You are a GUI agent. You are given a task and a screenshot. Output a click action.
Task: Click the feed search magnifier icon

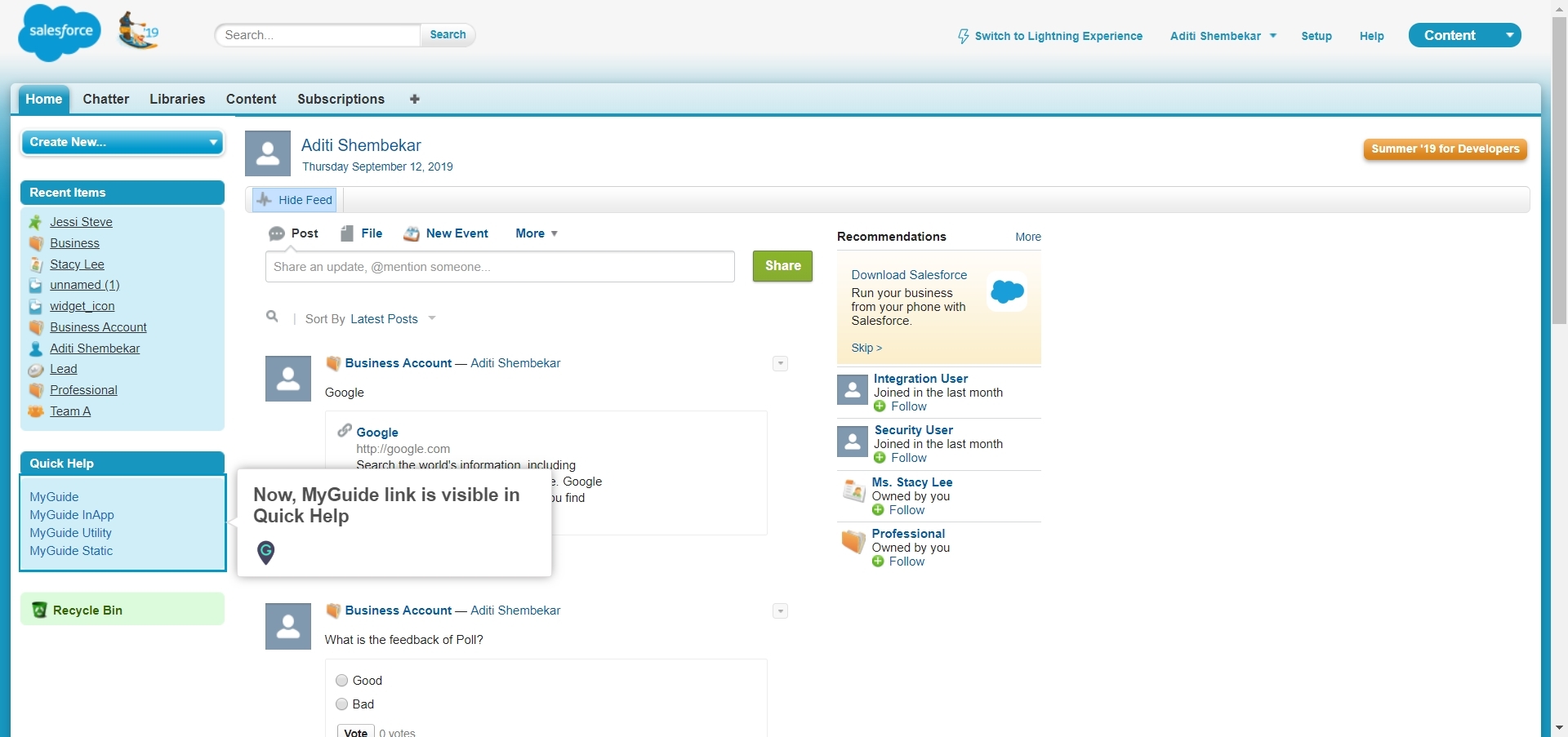(x=272, y=317)
